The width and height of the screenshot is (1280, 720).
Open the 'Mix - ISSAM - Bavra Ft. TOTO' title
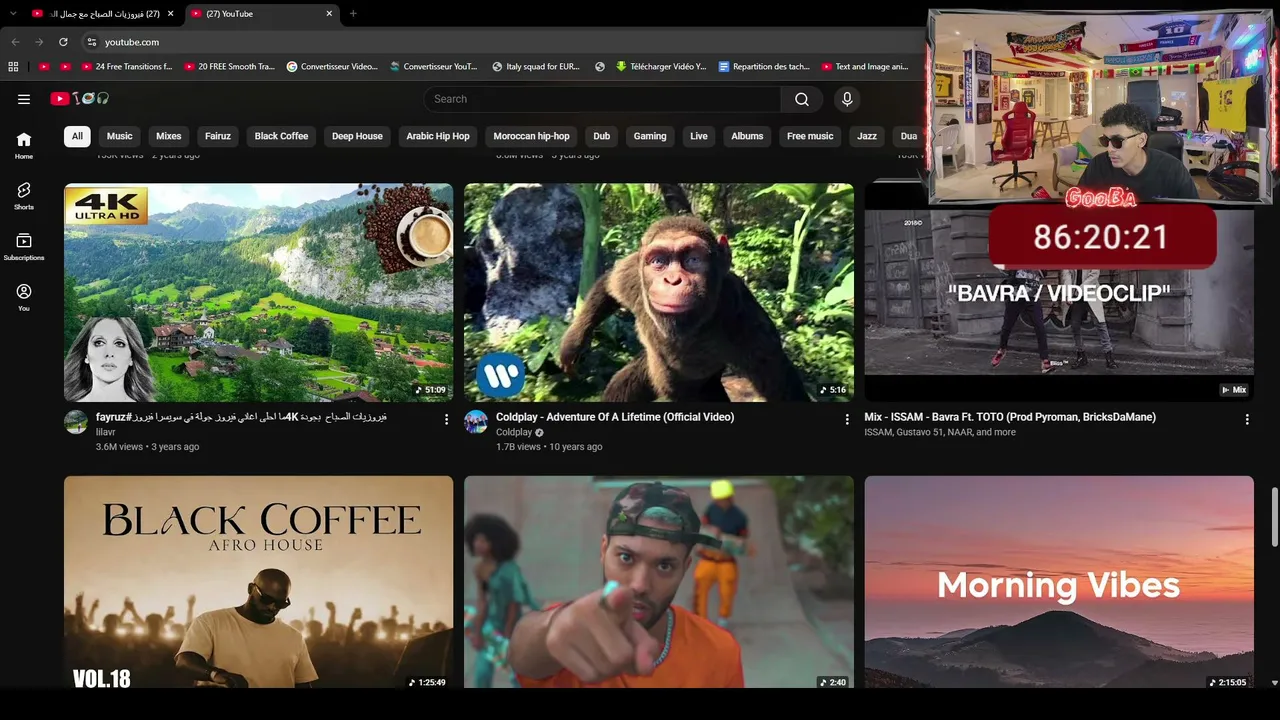coord(1010,417)
